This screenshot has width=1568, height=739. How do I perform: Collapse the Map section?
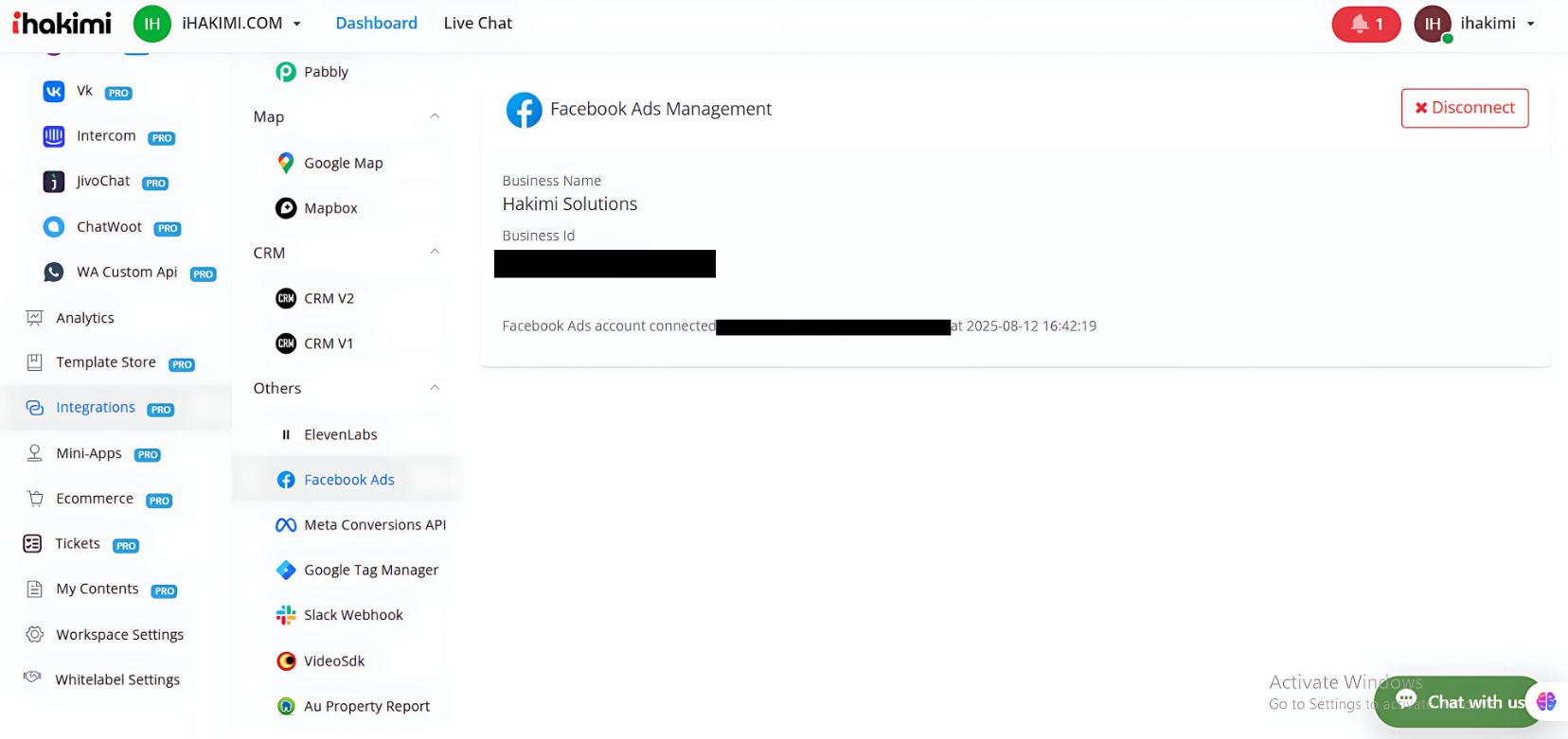435,116
